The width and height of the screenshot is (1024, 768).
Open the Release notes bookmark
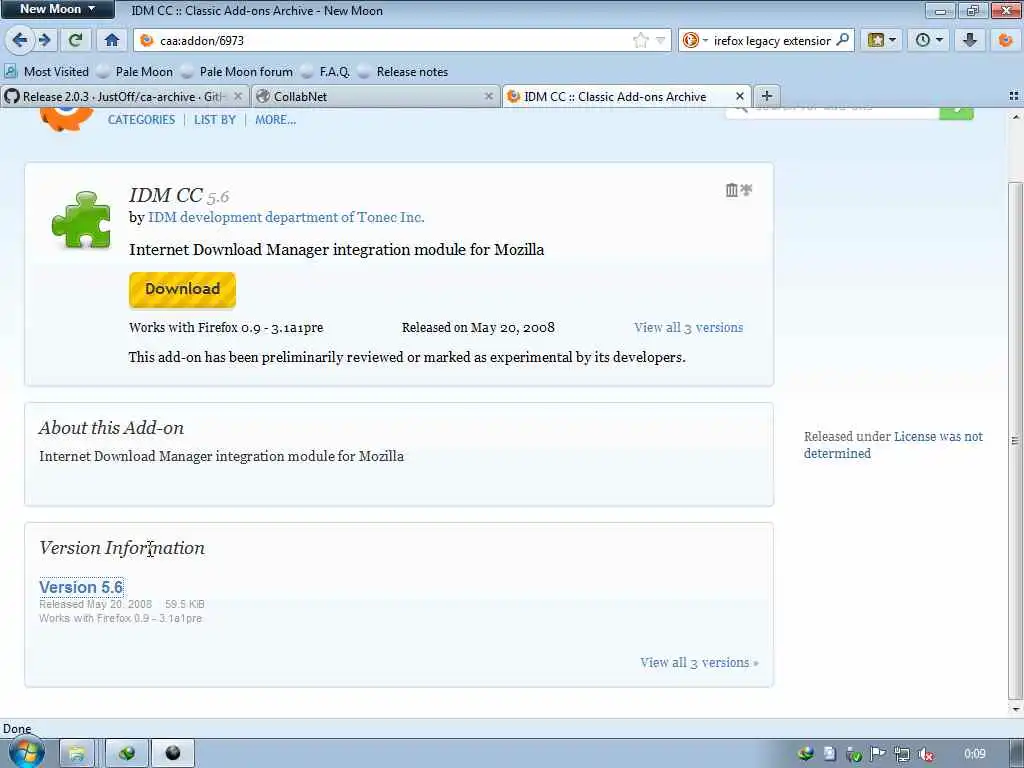[403, 72]
